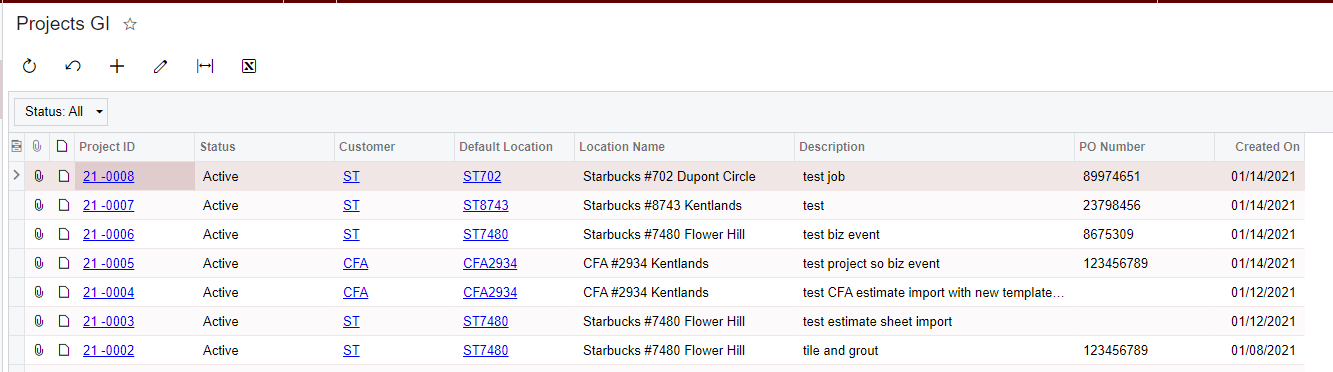1333x372 pixels.
Task: Select description 'test biz event'
Action: pyautogui.click(x=841, y=235)
